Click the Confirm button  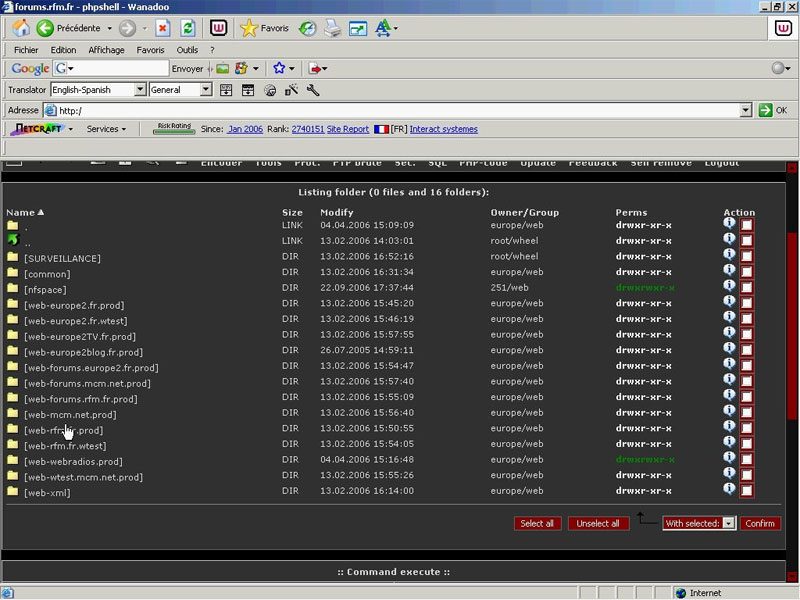tap(760, 523)
